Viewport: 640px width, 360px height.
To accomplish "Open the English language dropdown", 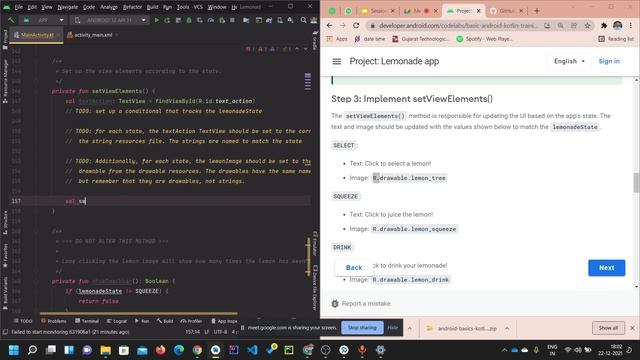I will click(569, 61).
